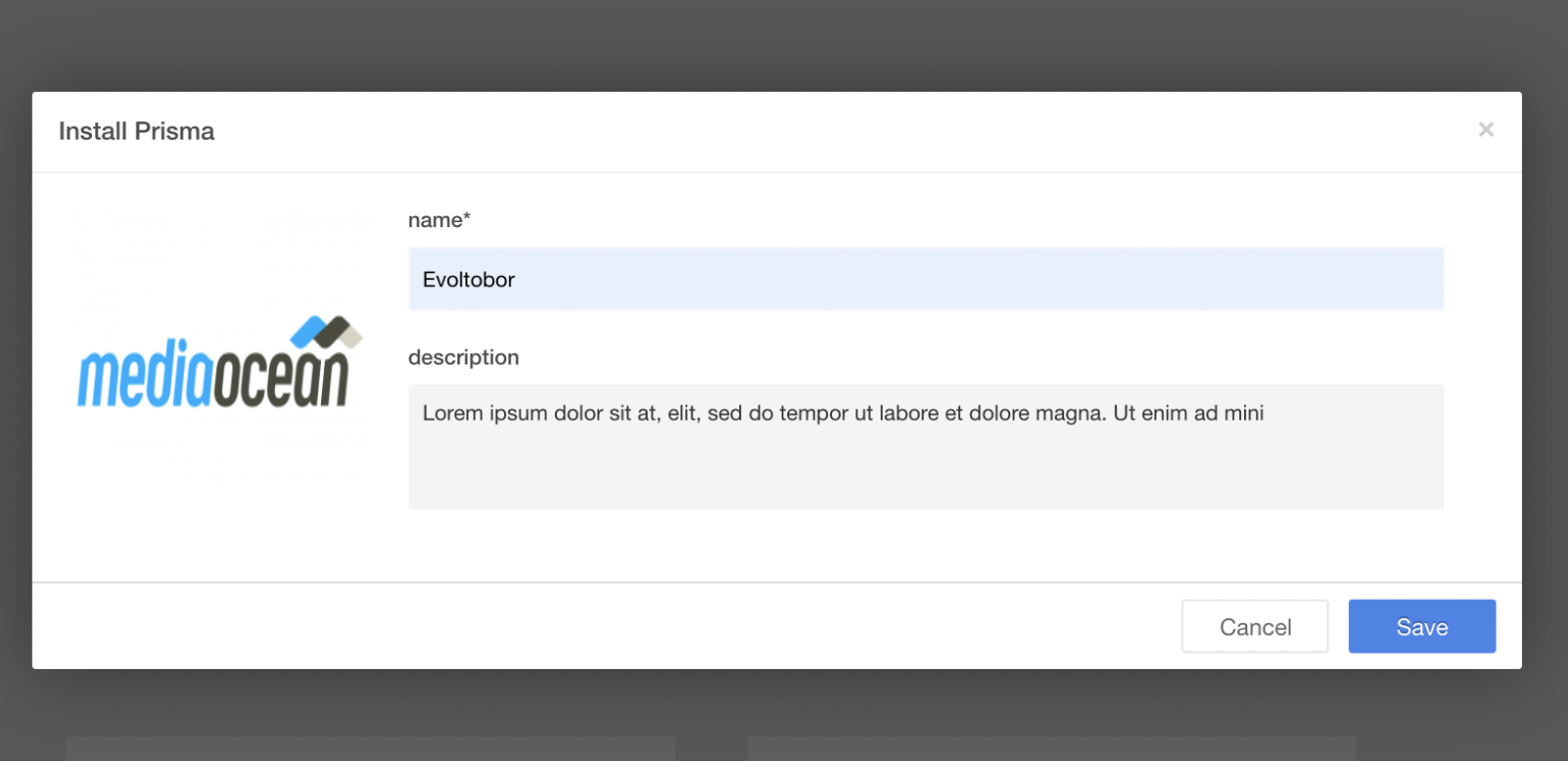Cancel the Install Prisma dialog
The image size is (1568, 761).
click(x=1255, y=626)
